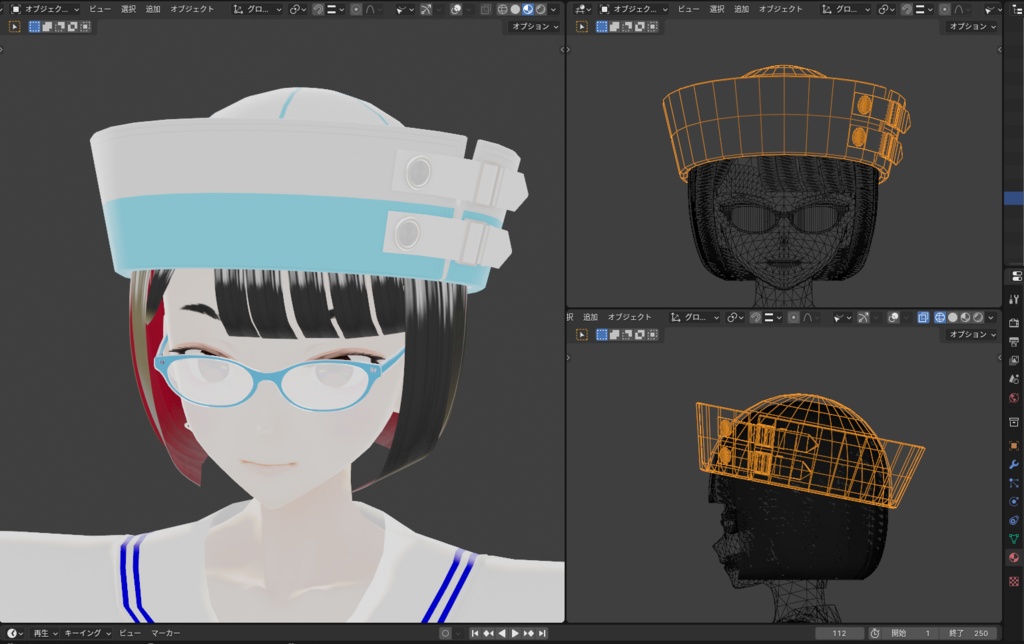Choose Extend selection mode in left viewport
Viewport: 1024px width, 644px height.
tap(47, 27)
